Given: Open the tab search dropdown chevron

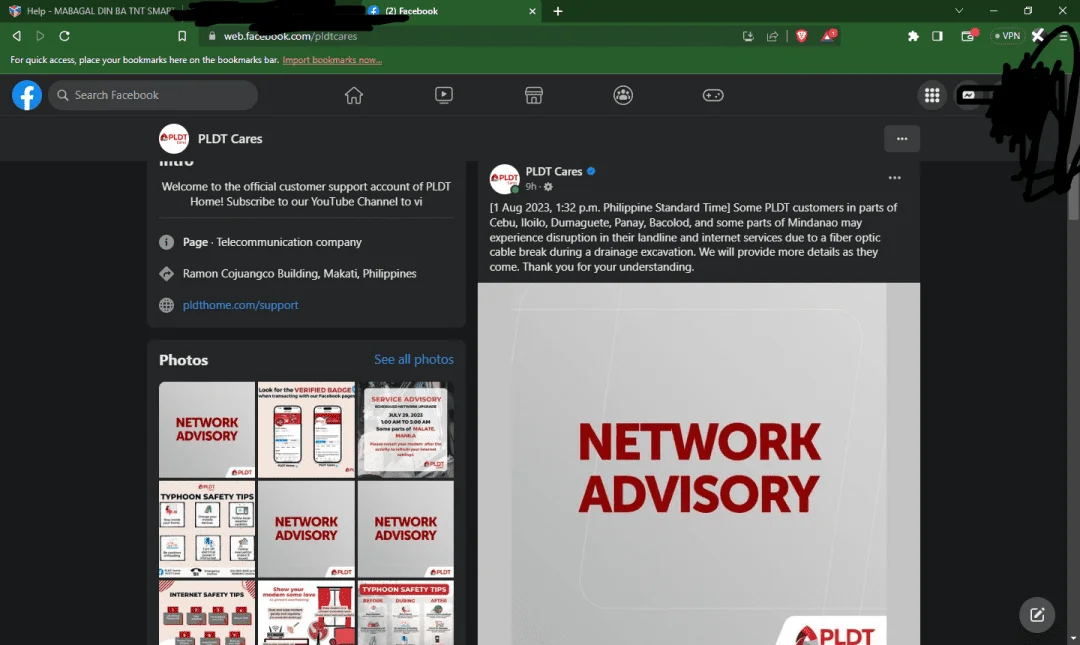Looking at the screenshot, I should (x=959, y=11).
